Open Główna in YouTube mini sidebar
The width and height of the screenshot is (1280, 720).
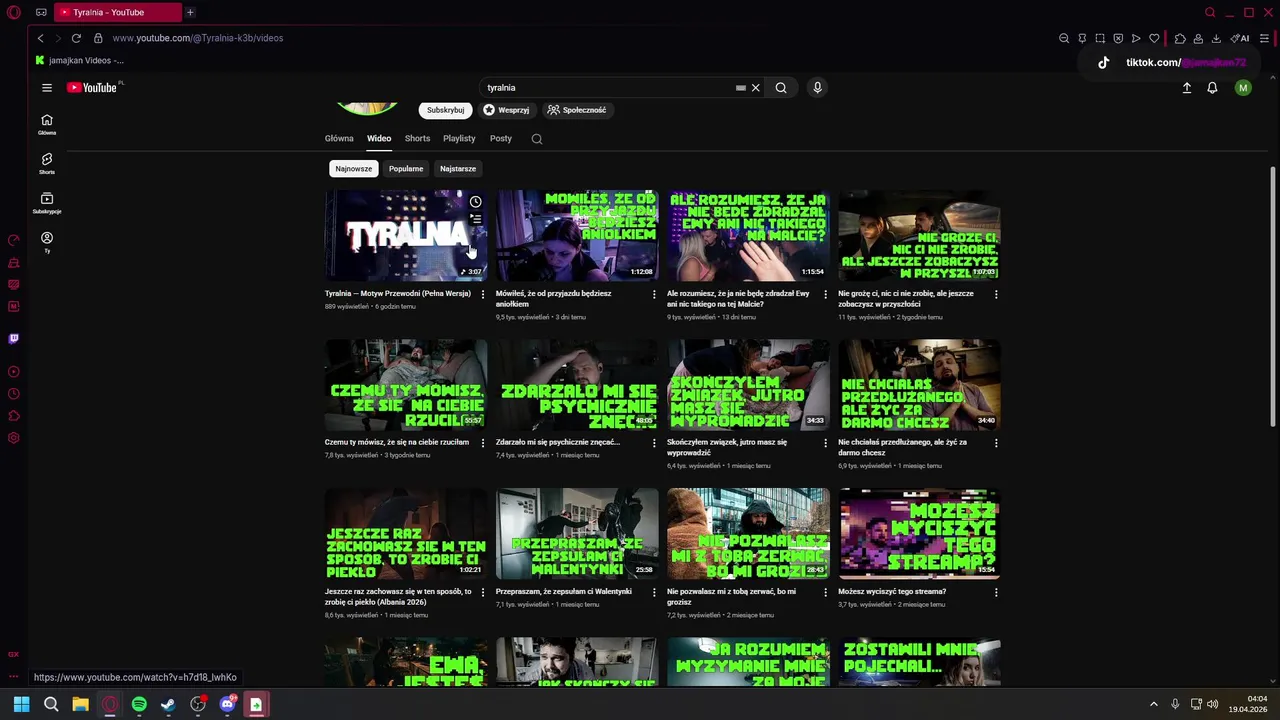[47, 124]
